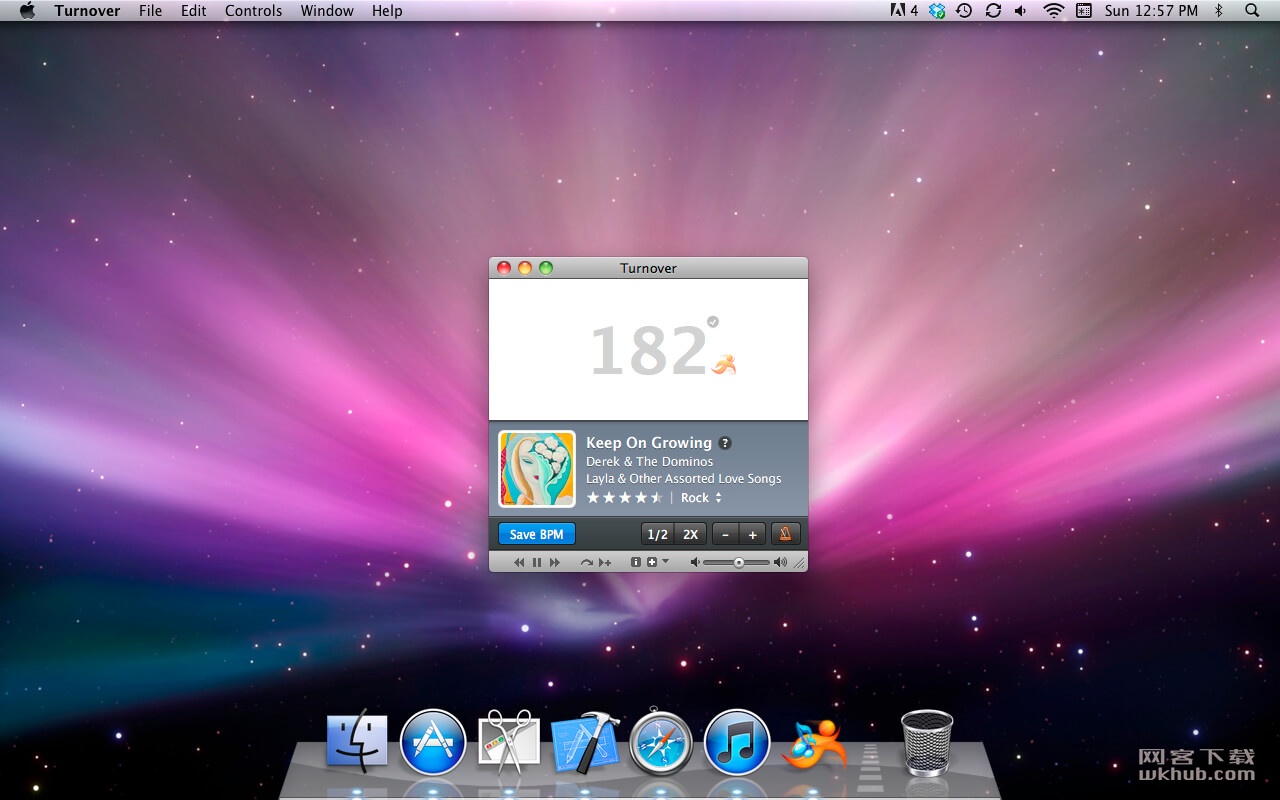Set rating by clicking the fourth star
Viewport: 1280px width, 800px height.
click(x=641, y=498)
